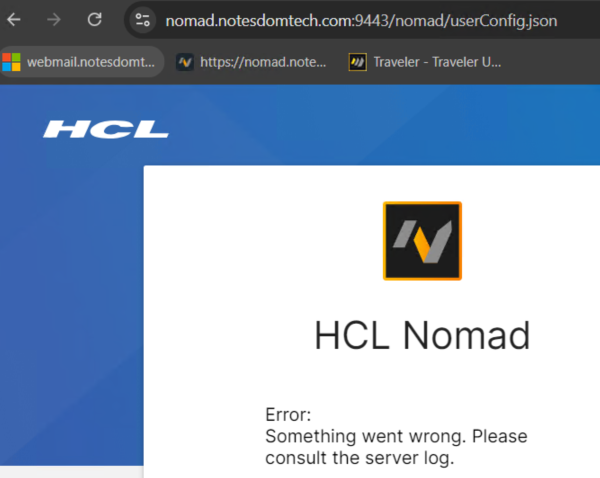Click the Microsoft logo favicon of webmail bookmark
Screen dimensions: 600x478
coord(11,62)
